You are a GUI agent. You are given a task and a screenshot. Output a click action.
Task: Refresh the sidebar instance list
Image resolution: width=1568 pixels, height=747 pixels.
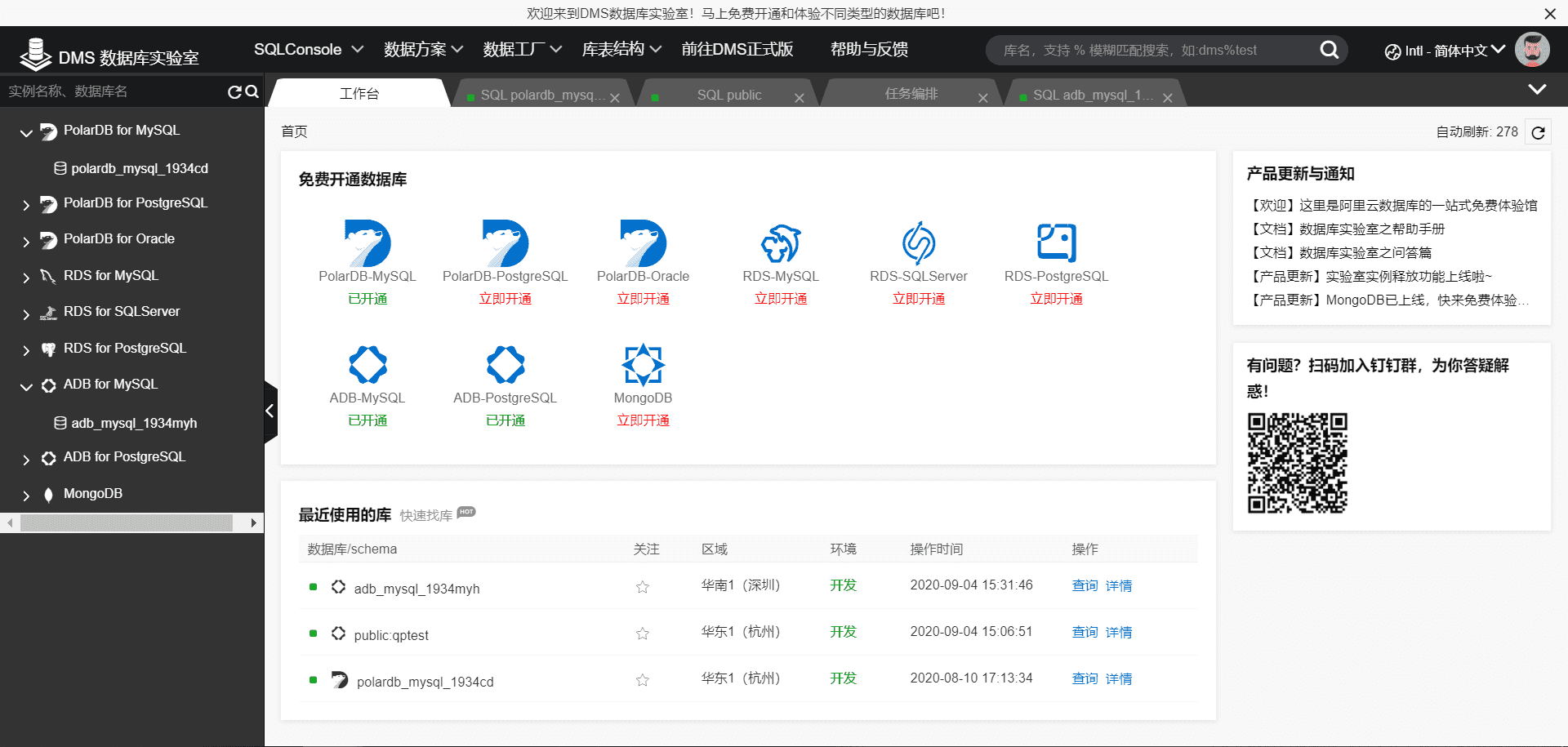pos(234,92)
